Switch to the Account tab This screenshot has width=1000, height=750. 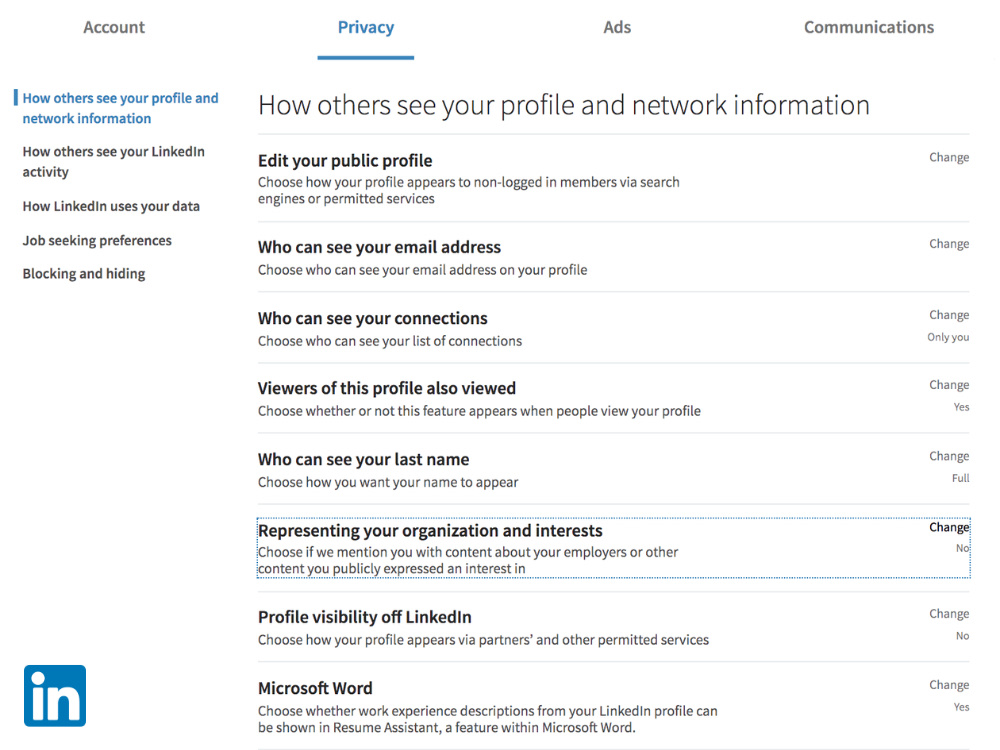pos(114,28)
